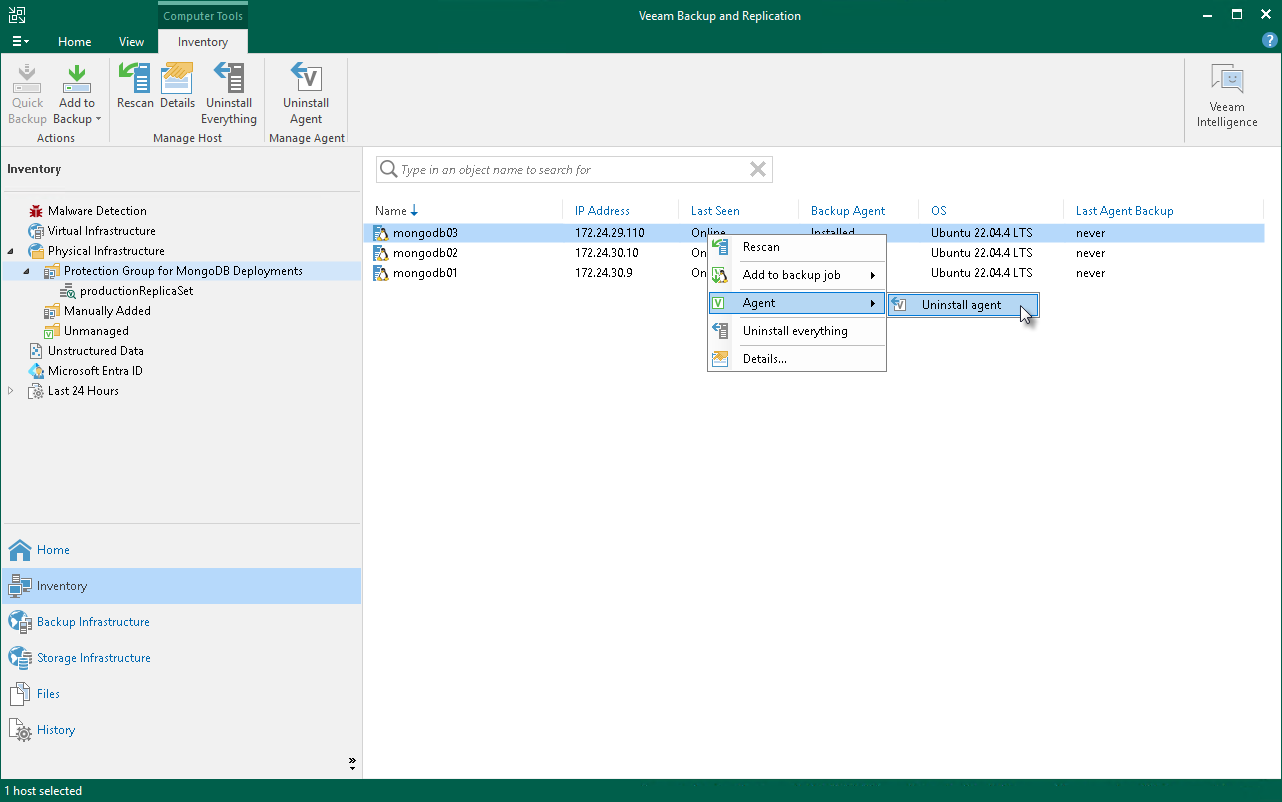The height and width of the screenshot is (802, 1282).
Task: Click the Home house icon in navigation
Action: click(20, 550)
